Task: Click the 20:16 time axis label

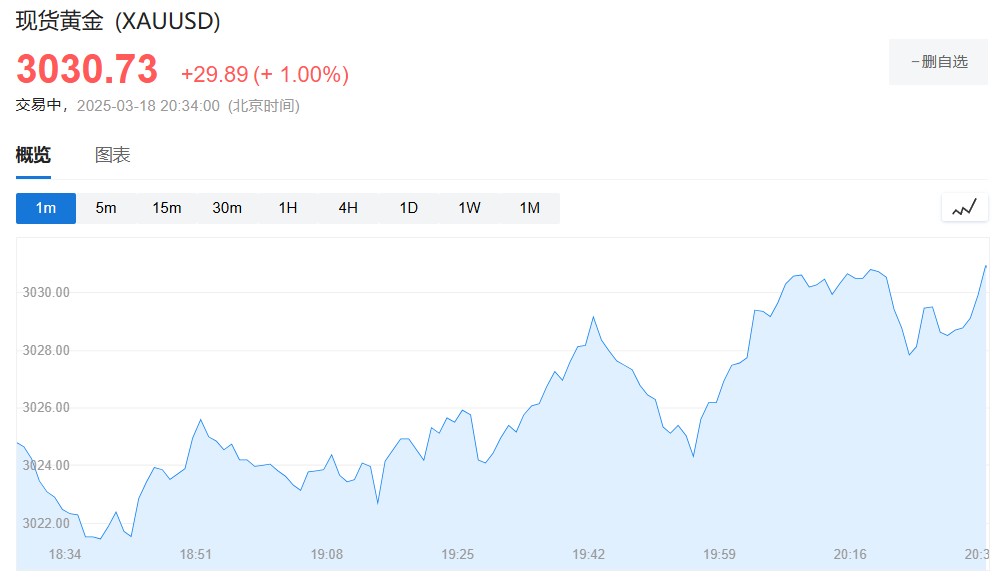Action: pos(850,554)
